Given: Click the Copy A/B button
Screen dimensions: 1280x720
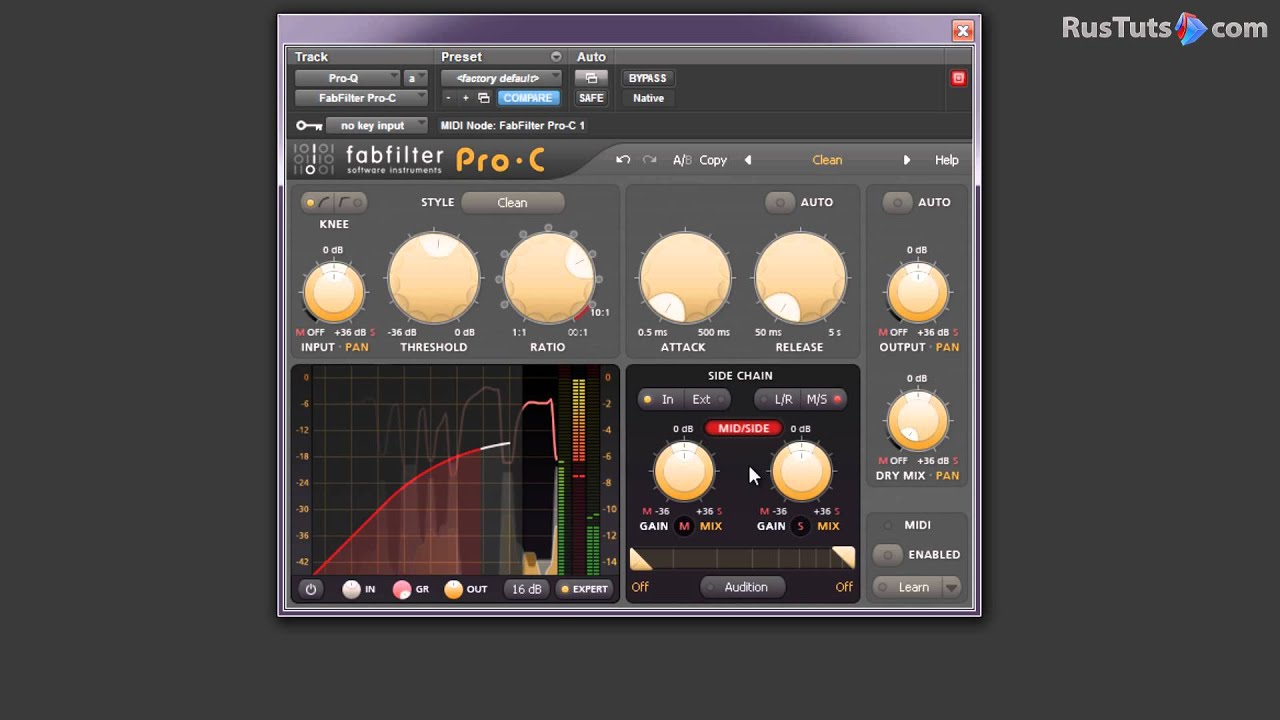Looking at the screenshot, I should [713, 160].
